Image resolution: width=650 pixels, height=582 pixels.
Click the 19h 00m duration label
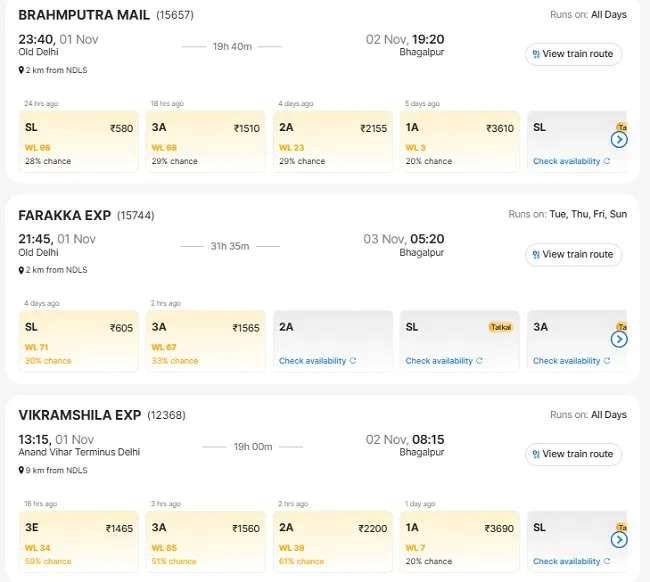click(253, 446)
